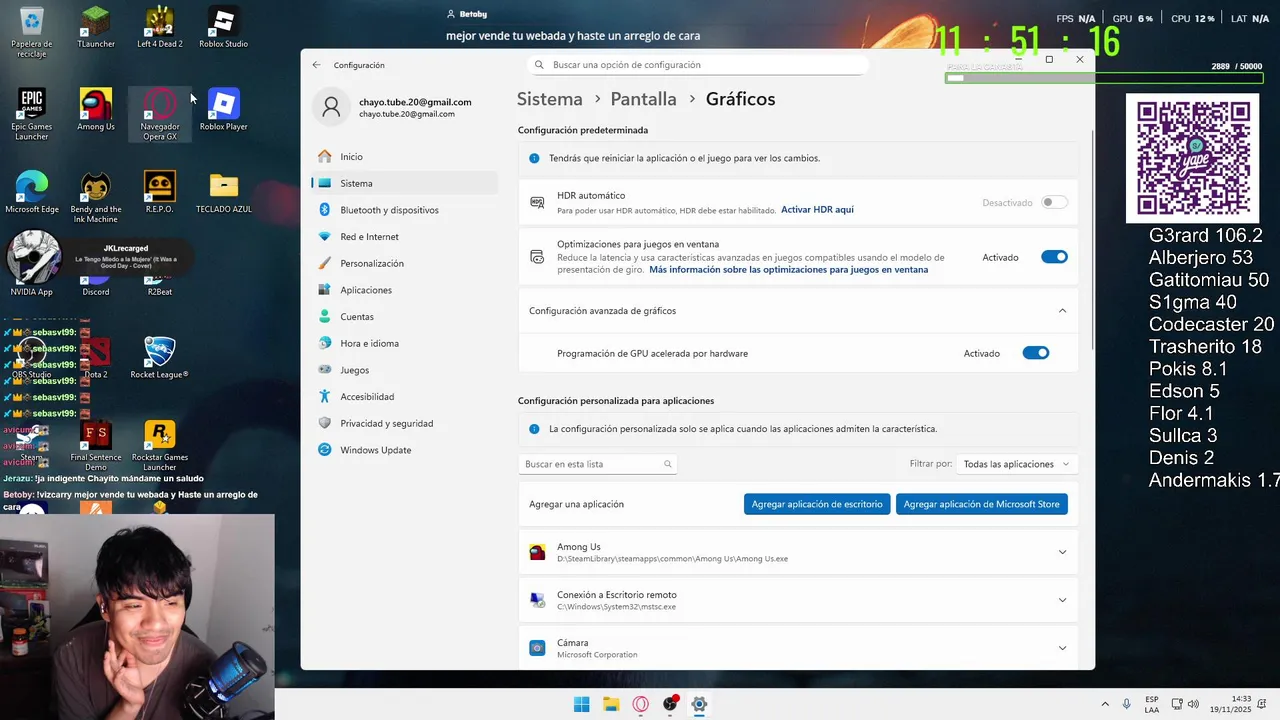Toggle HDR automático switch

[x=1054, y=202]
